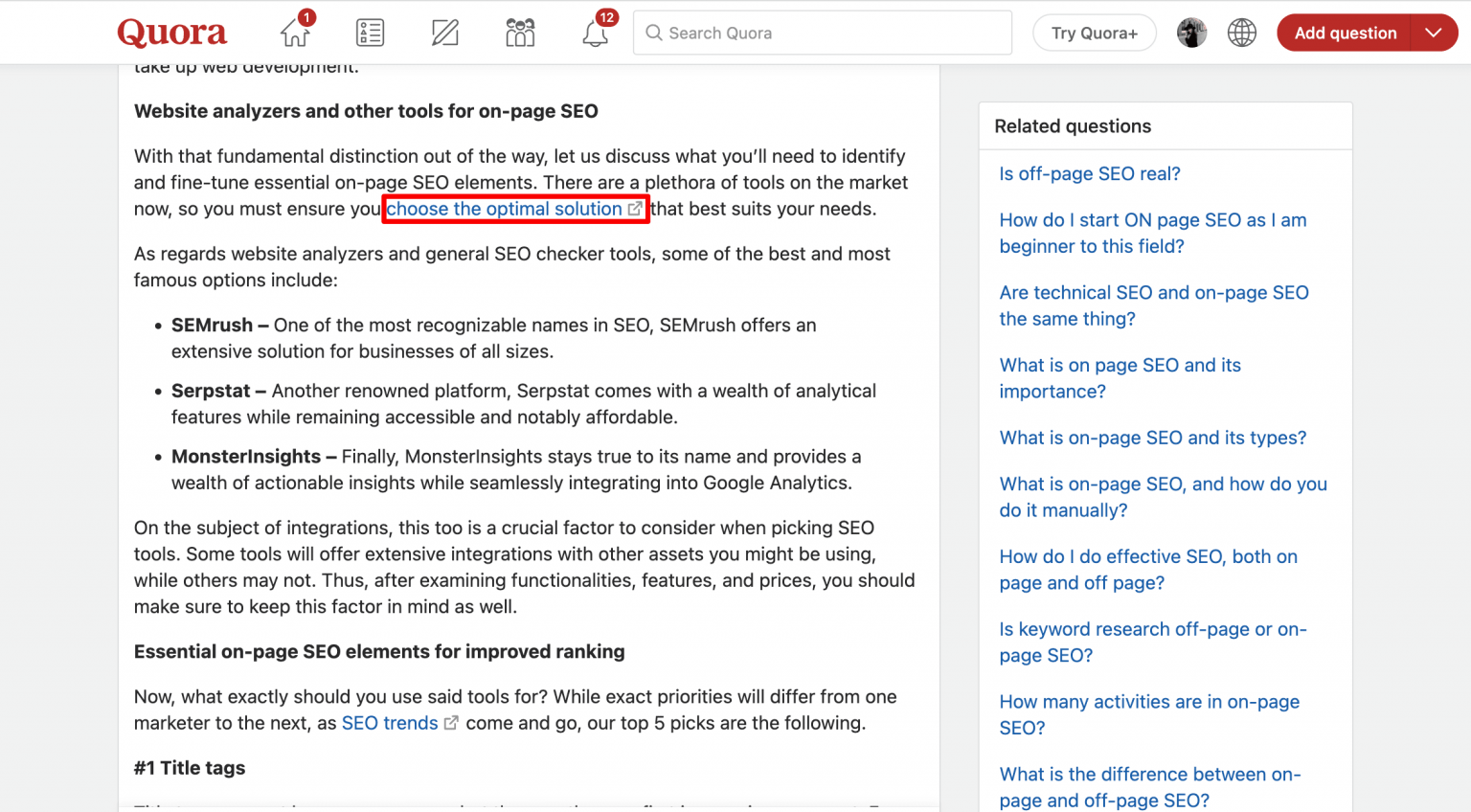1471x812 pixels.
Task: Click the badge showing 1 on the home icon
Action: [x=306, y=16]
